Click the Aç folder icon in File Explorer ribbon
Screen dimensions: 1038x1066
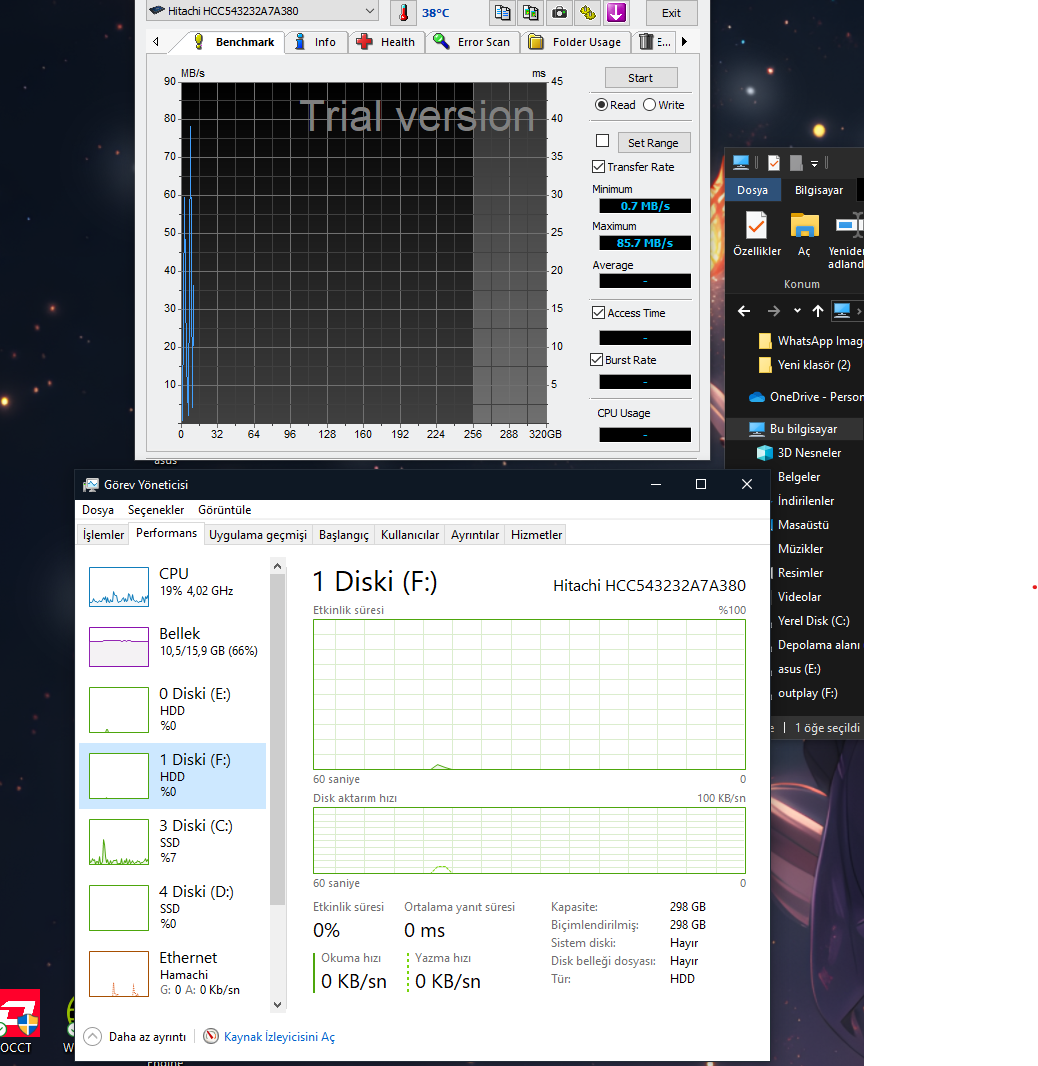coord(804,234)
